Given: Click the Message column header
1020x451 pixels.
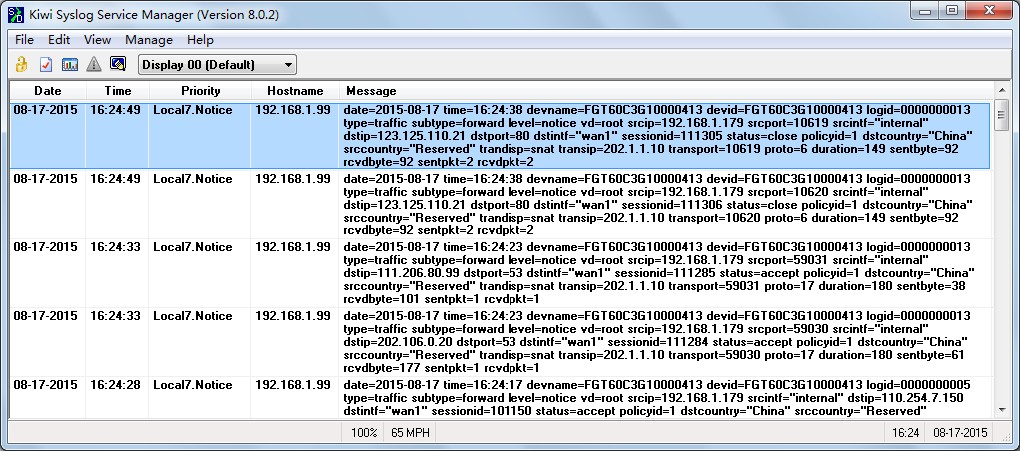Looking at the screenshot, I should tap(667, 91).
